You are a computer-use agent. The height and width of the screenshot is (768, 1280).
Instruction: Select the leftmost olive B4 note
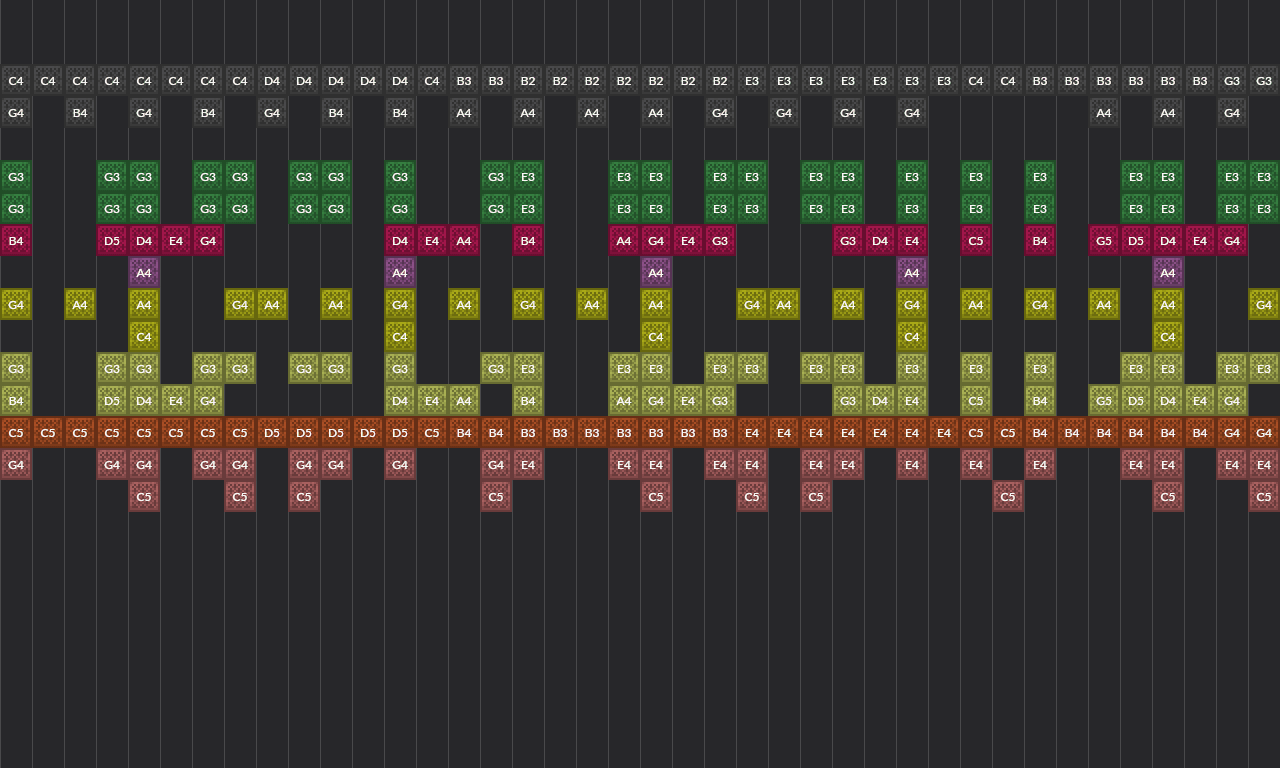click(x=16, y=400)
